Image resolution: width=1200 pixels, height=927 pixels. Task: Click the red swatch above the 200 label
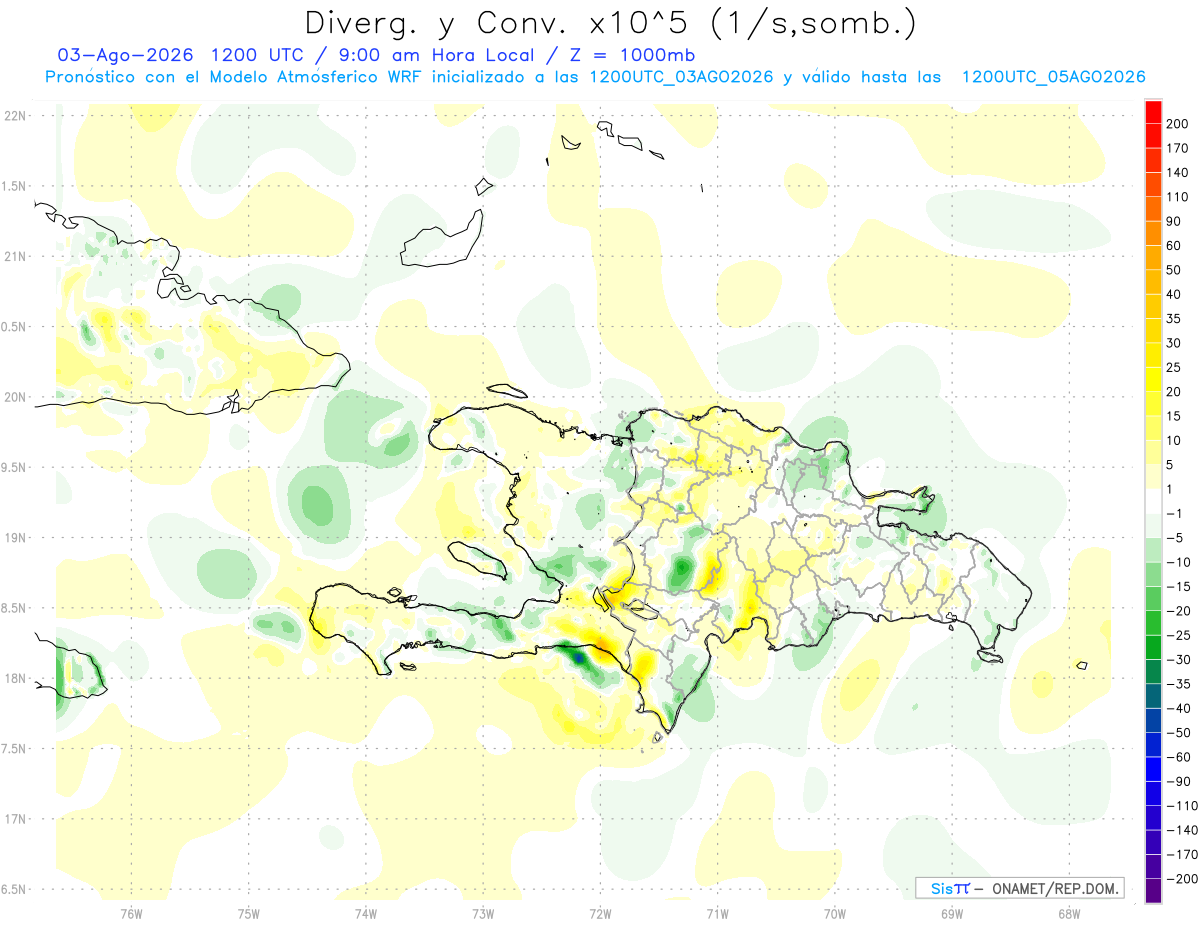click(1153, 112)
